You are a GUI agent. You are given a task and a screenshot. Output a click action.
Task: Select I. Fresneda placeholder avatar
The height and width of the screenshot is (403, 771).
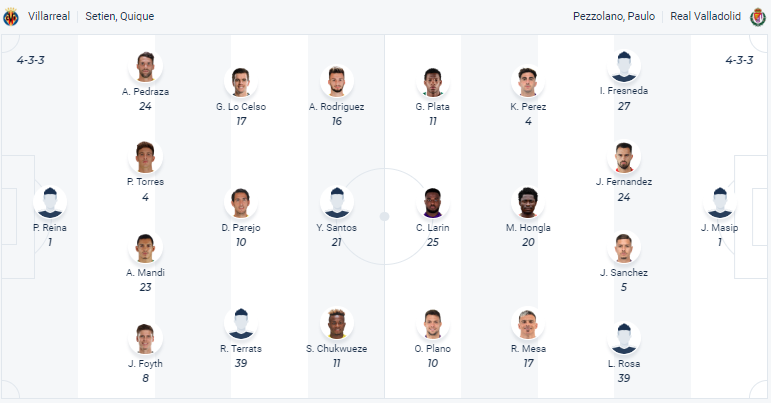tap(624, 66)
